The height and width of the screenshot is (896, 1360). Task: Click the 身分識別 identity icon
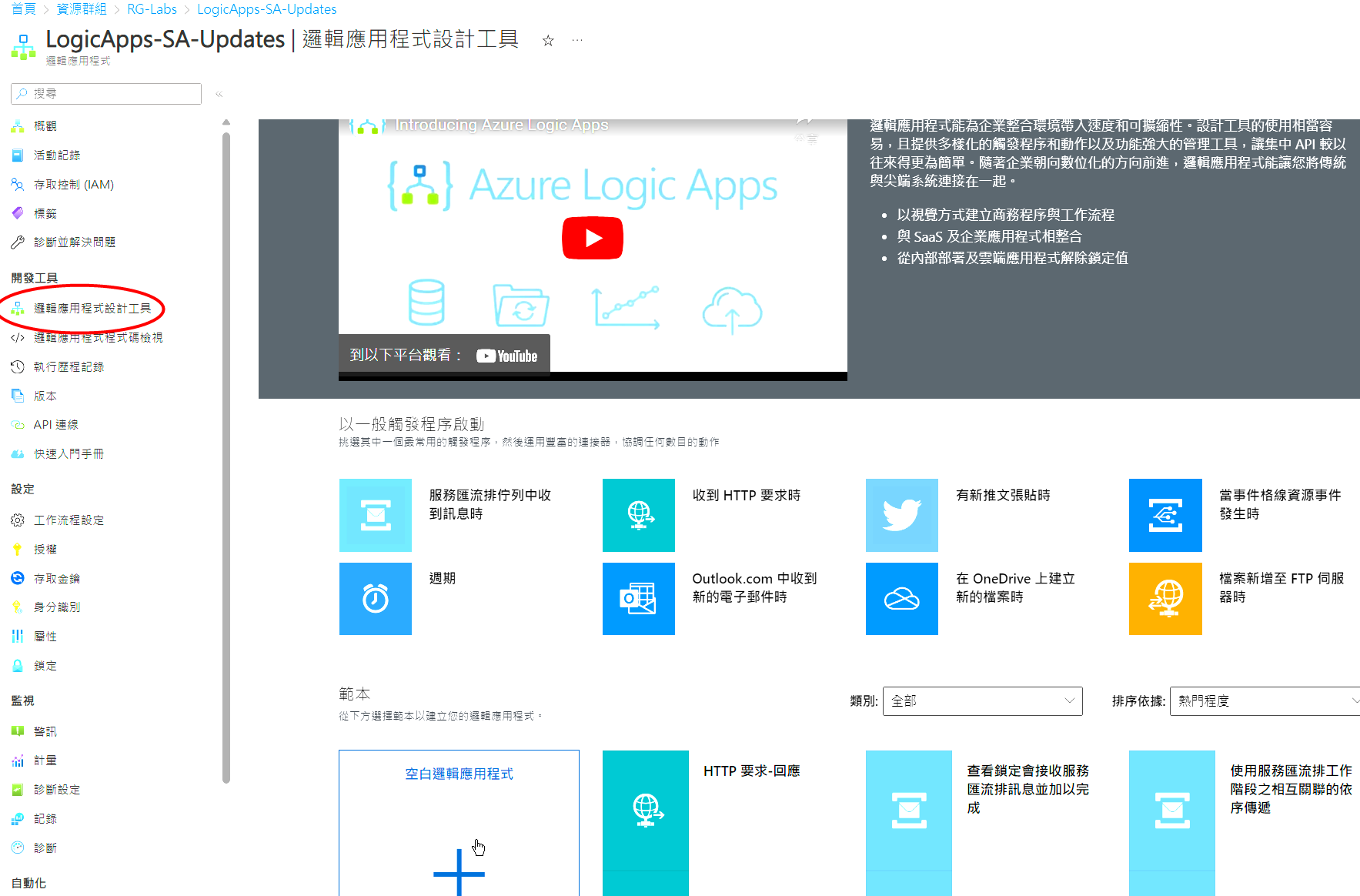point(18,607)
